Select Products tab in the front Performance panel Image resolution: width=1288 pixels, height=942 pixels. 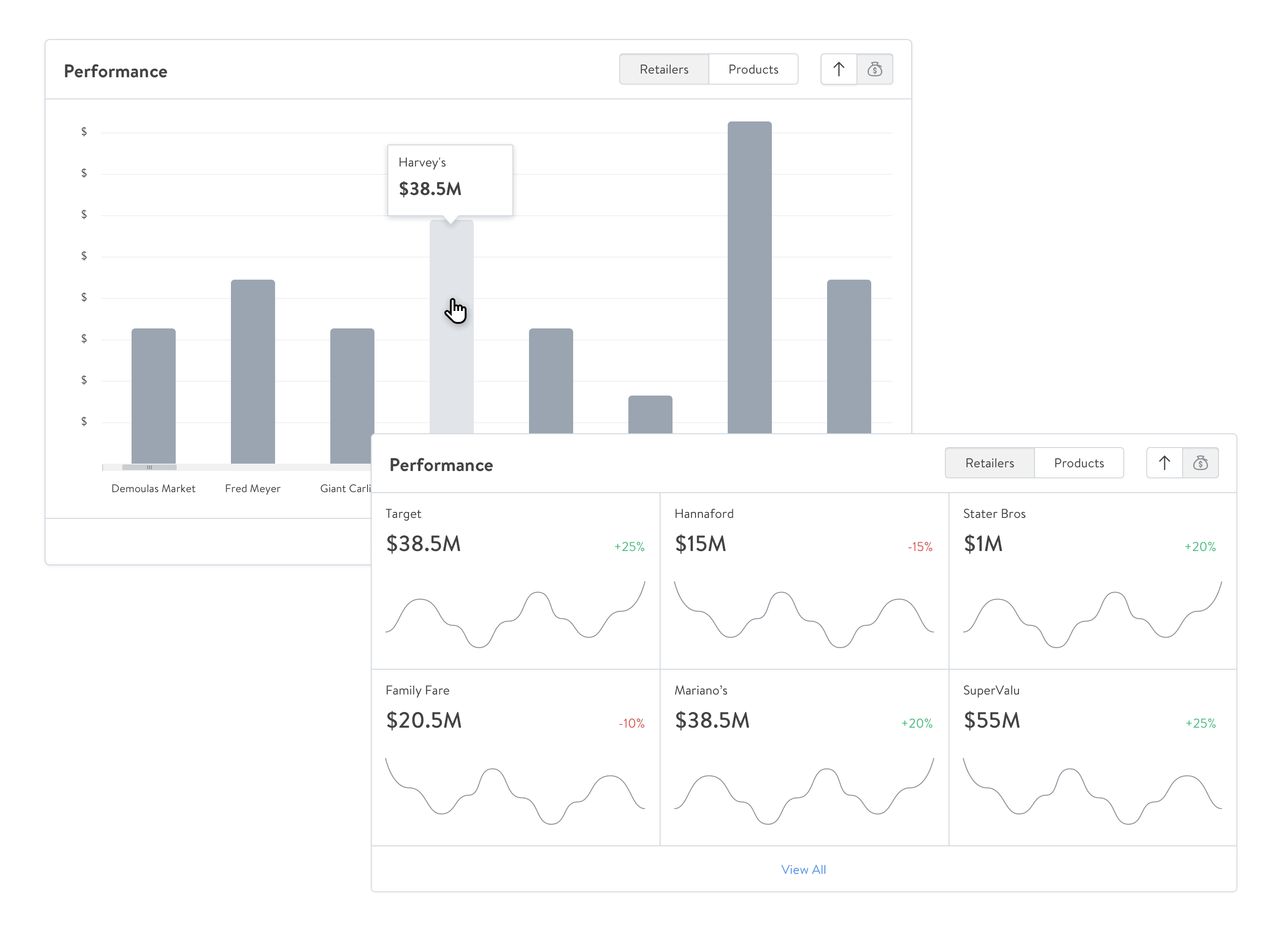(x=1079, y=462)
